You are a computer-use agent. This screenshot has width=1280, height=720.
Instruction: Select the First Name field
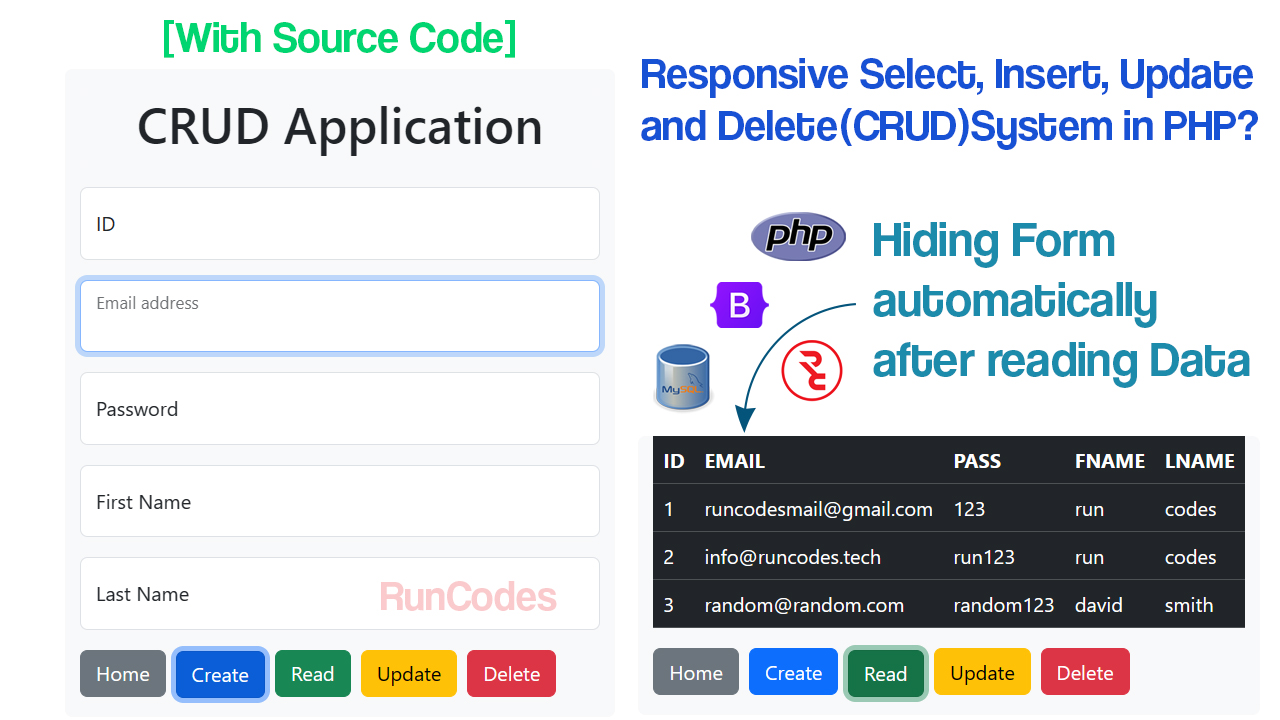click(x=339, y=502)
